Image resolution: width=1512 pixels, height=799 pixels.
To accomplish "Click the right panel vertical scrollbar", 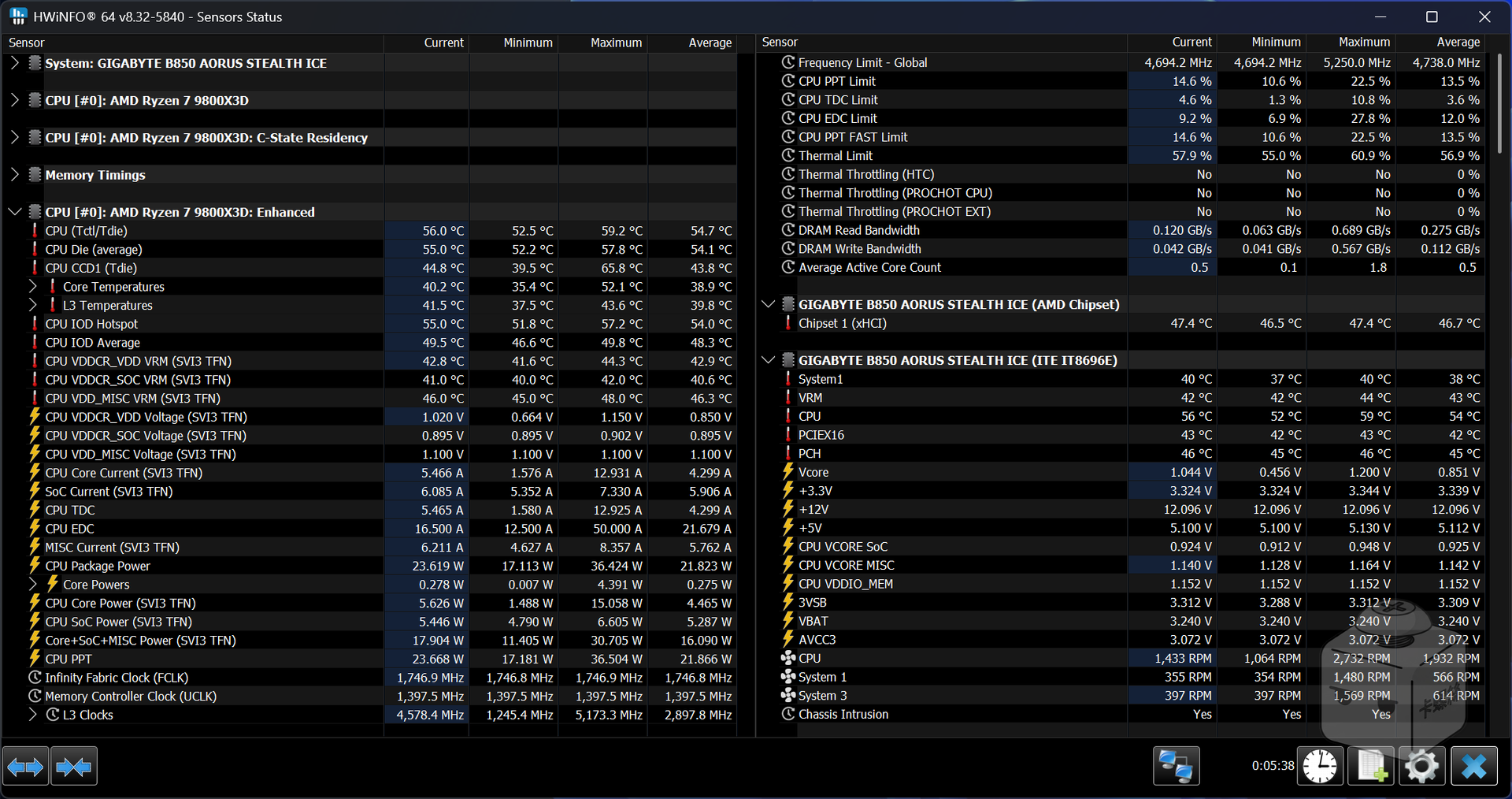I will 1499,102.
